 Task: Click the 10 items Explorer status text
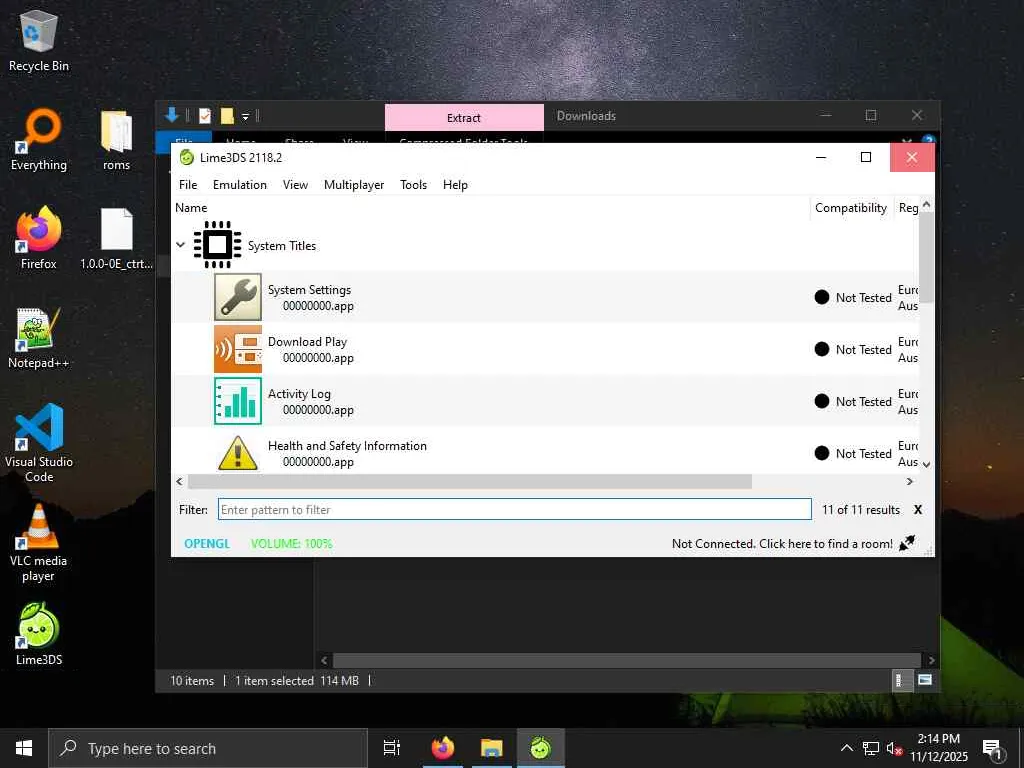coord(192,680)
